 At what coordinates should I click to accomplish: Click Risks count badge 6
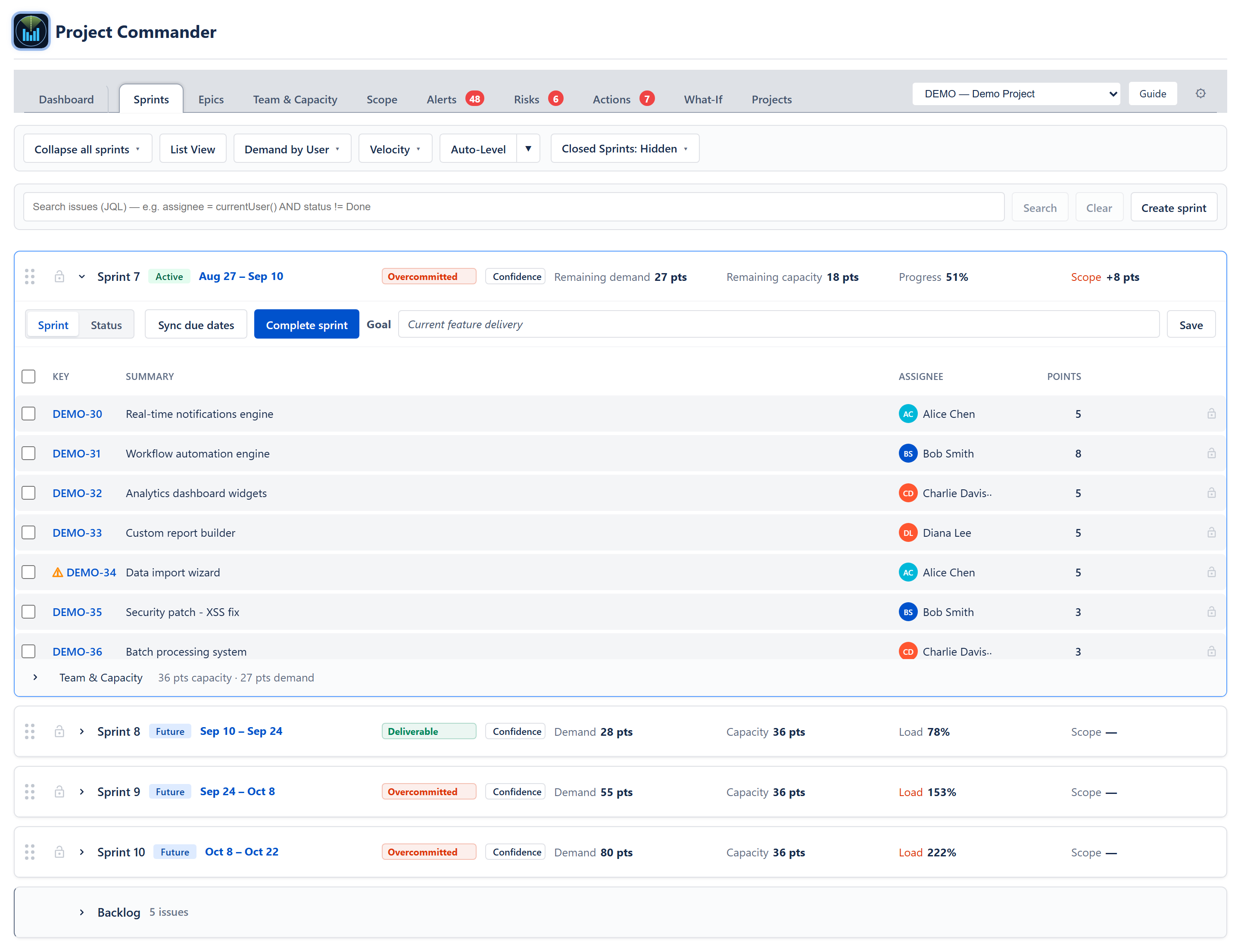pyautogui.click(x=555, y=99)
